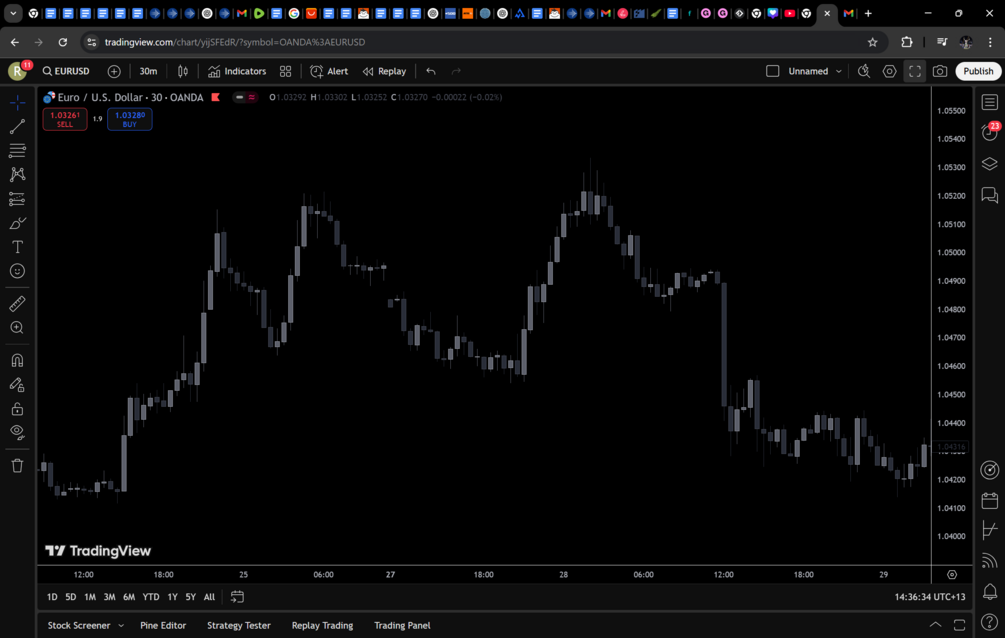
Task: Open the Stock Screener tab
Action: 79,625
